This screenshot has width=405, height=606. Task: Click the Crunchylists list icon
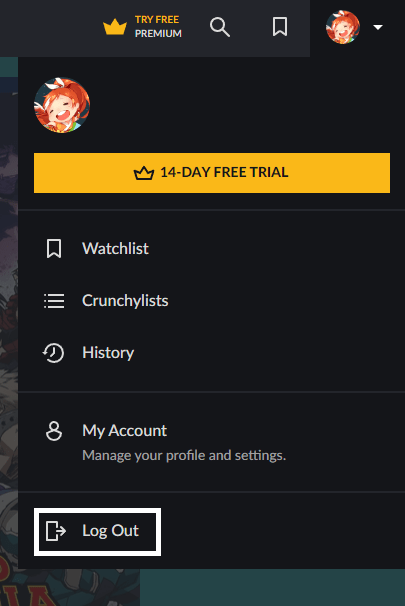point(54,301)
